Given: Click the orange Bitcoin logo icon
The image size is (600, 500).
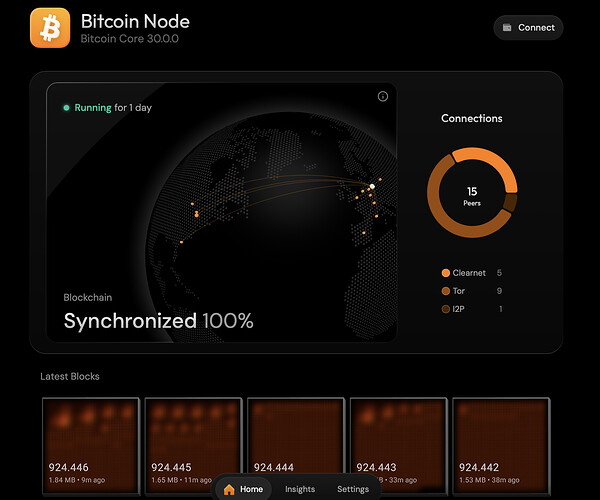Looking at the screenshot, I should click(x=50, y=28).
